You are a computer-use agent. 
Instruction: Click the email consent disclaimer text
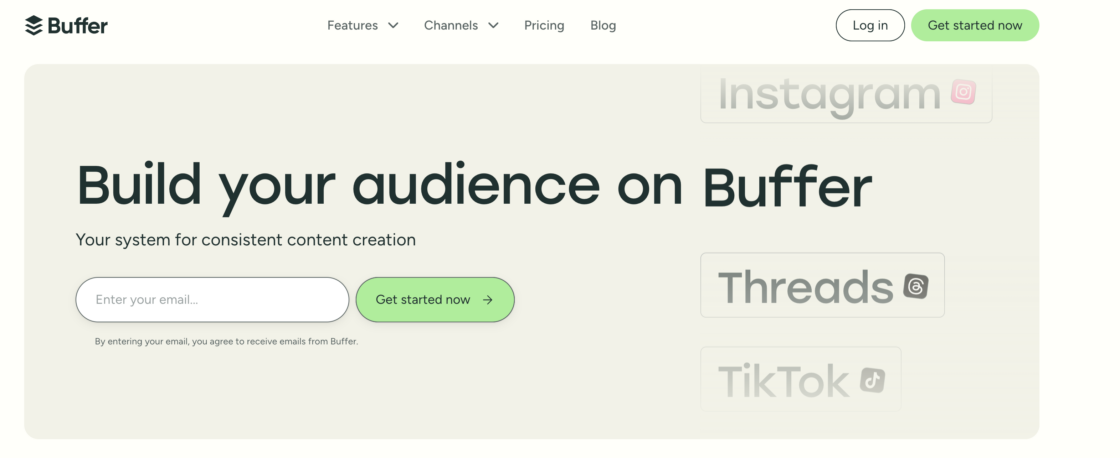226,342
